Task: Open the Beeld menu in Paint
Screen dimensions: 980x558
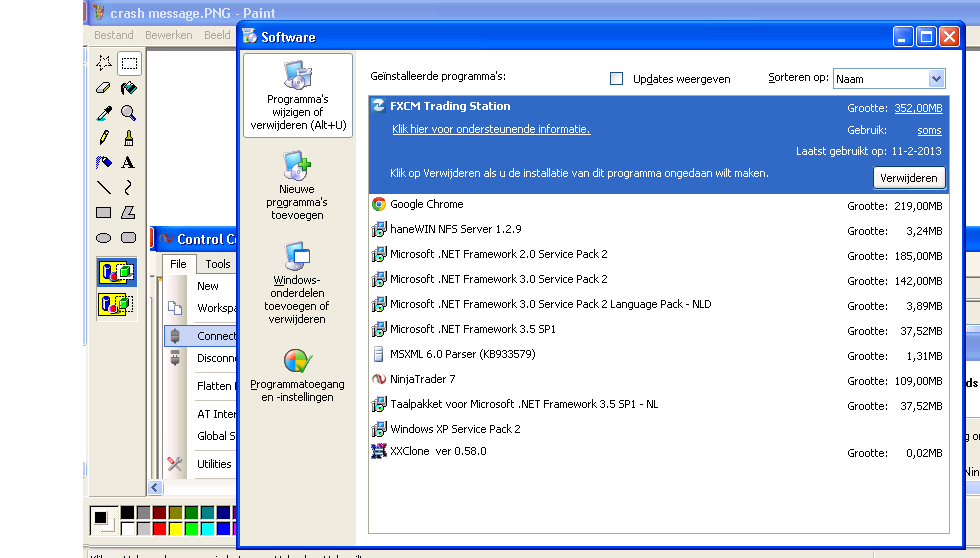Action: coord(217,35)
